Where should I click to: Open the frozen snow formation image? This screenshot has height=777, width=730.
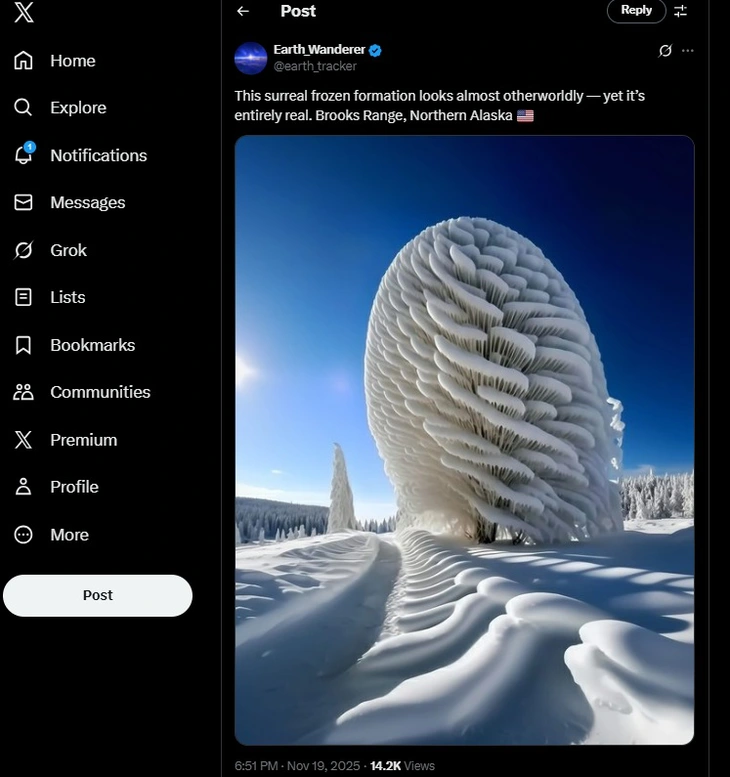point(464,440)
